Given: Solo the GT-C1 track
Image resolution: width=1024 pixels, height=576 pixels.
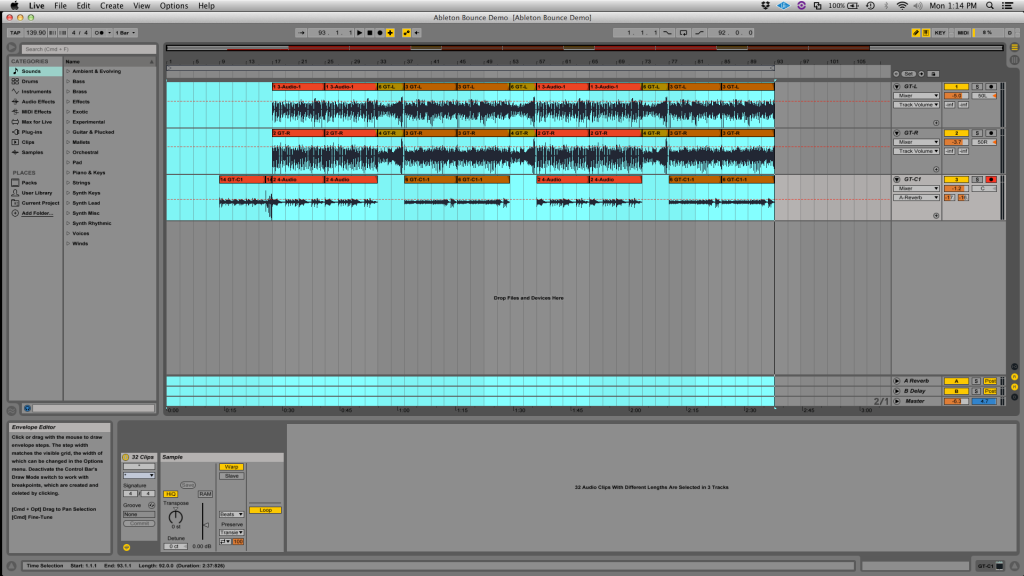Looking at the screenshot, I should (x=977, y=180).
